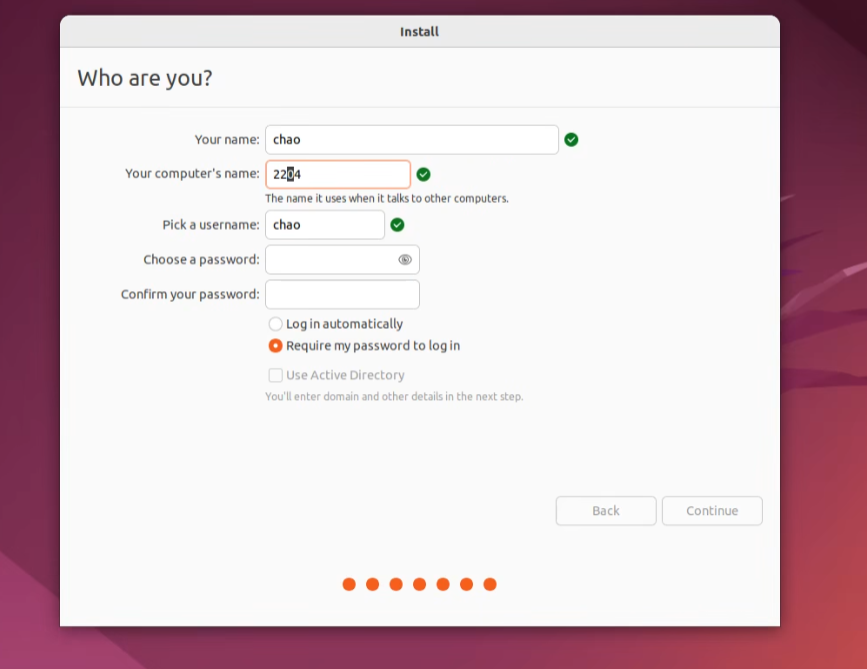Image resolution: width=867 pixels, height=669 pixels.
Task: Click the hint about talking to other computers
Action: click(x=387, y=198)
